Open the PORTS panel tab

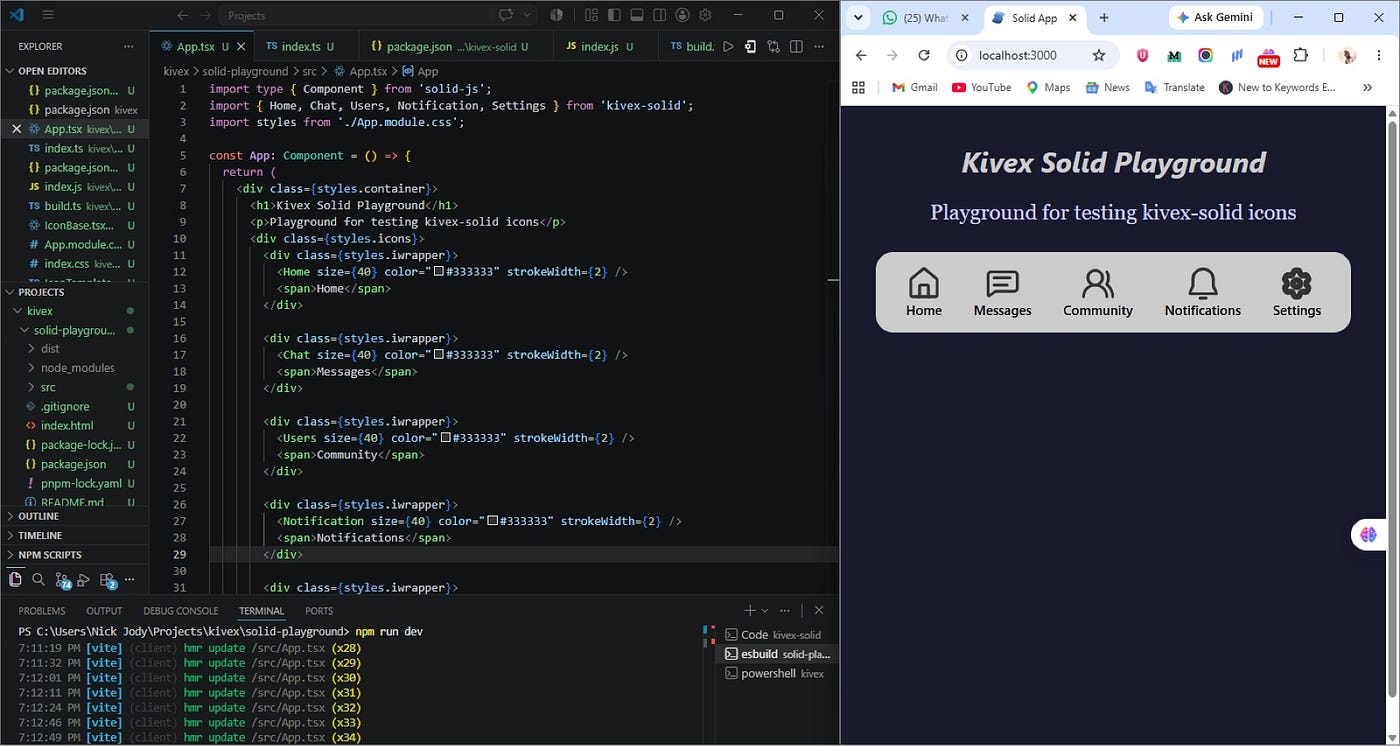click(319, 611)
